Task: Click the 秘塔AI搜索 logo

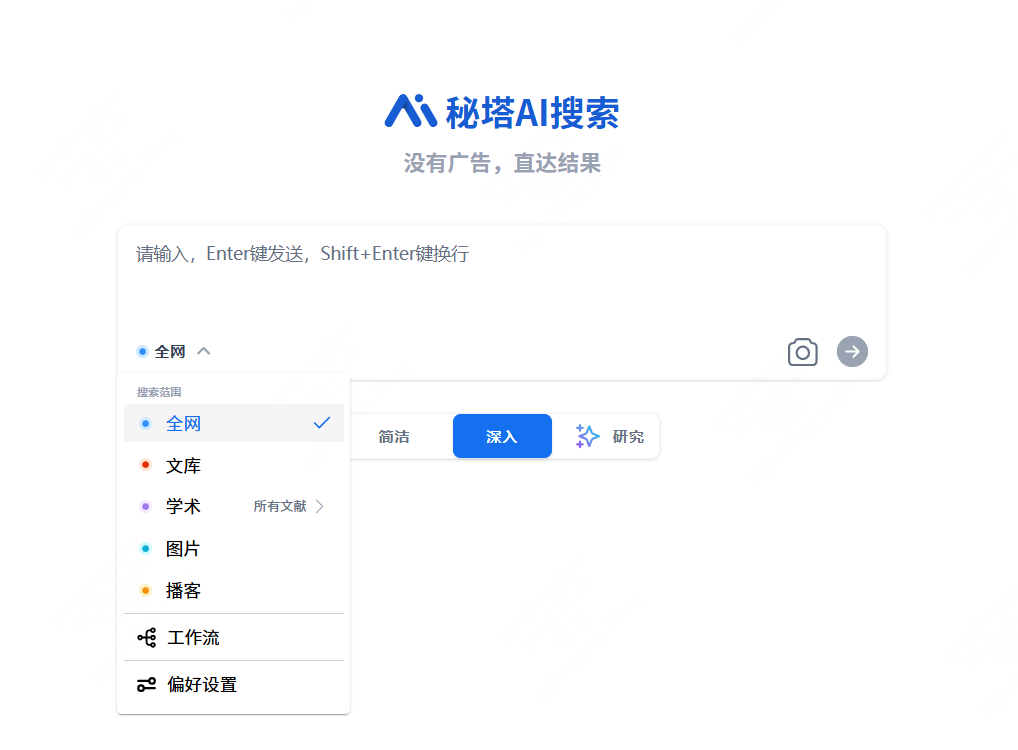Action: point(501,112)
